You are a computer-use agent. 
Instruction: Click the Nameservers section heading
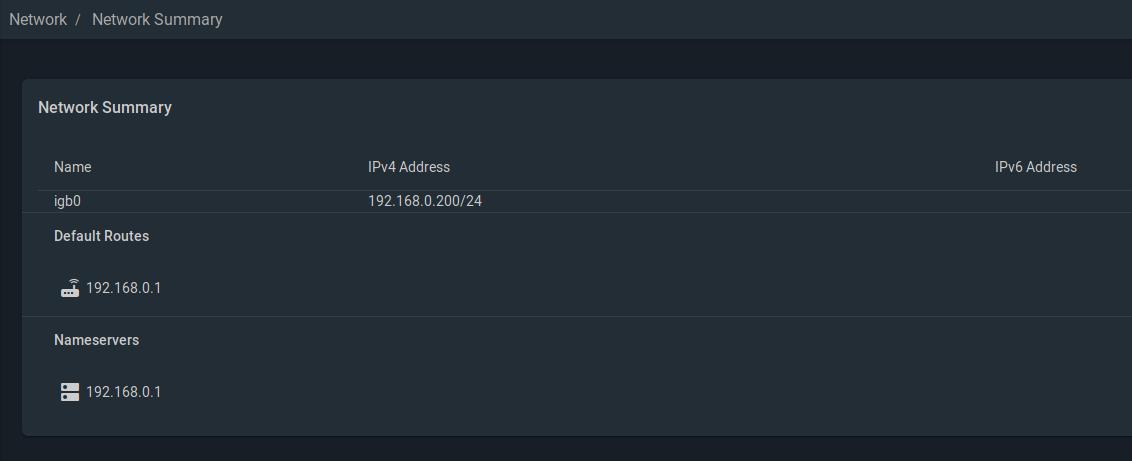pos(96,340)
